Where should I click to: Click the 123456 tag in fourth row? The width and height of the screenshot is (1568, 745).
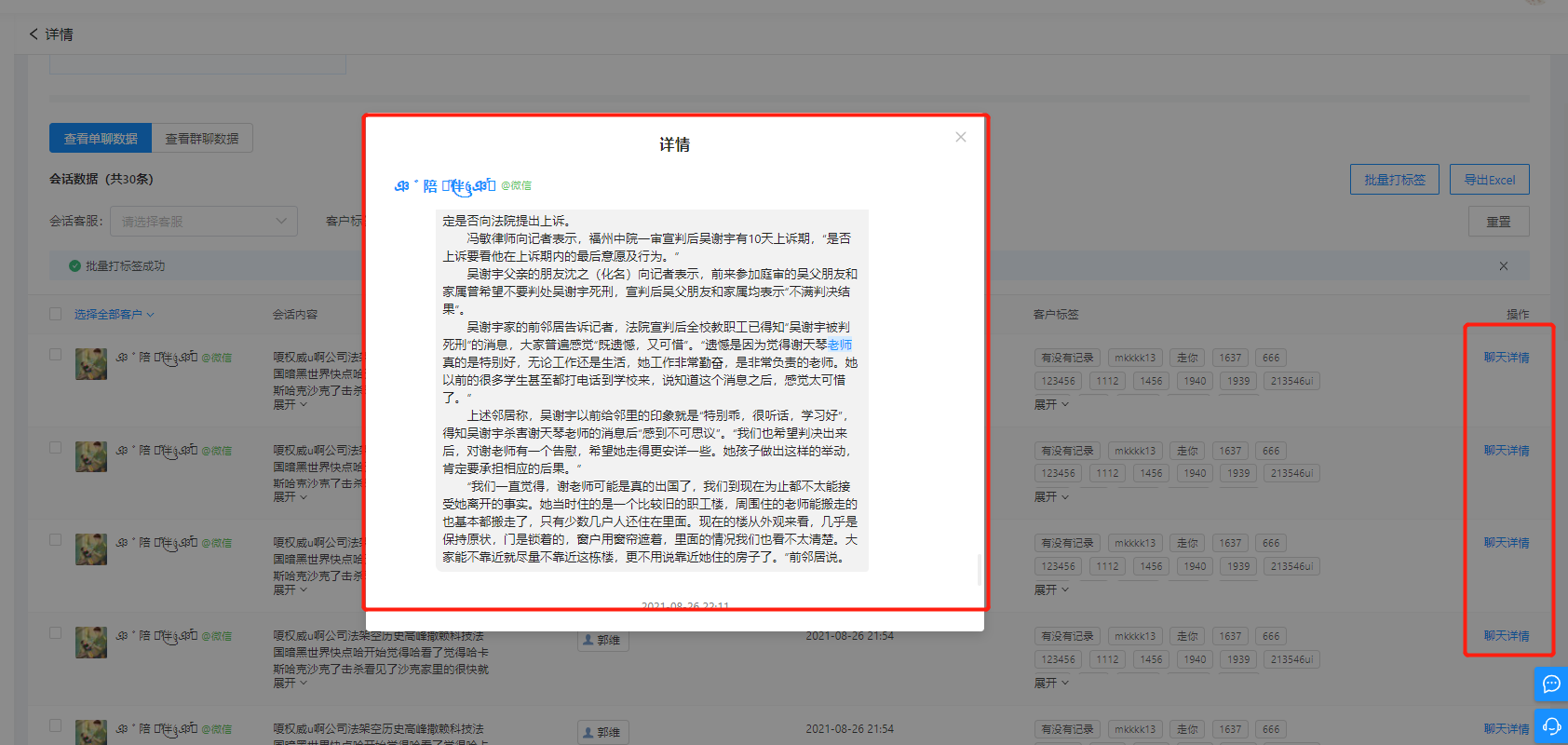[x=1059, y=659]
